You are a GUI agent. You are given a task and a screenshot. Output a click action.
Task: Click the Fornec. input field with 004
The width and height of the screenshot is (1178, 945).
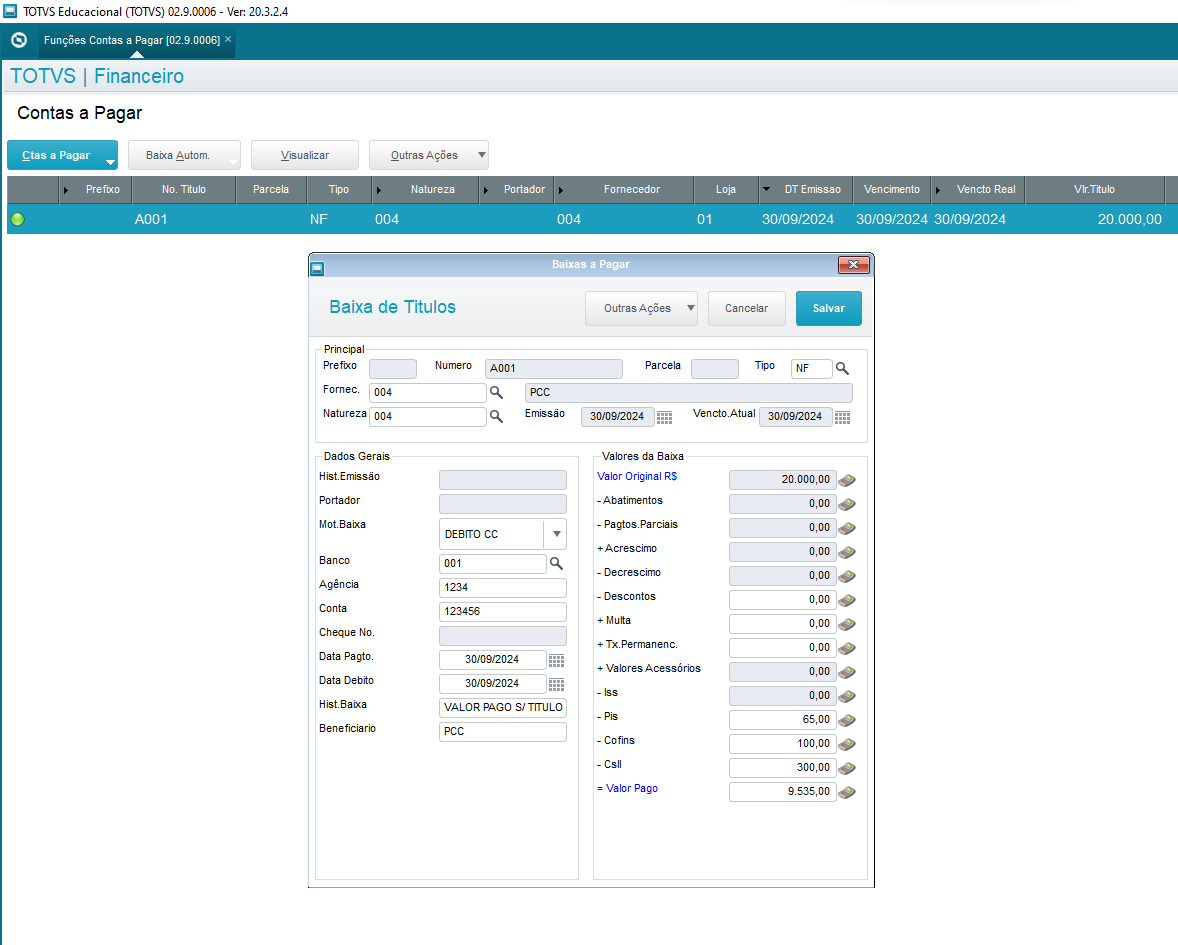427,392
